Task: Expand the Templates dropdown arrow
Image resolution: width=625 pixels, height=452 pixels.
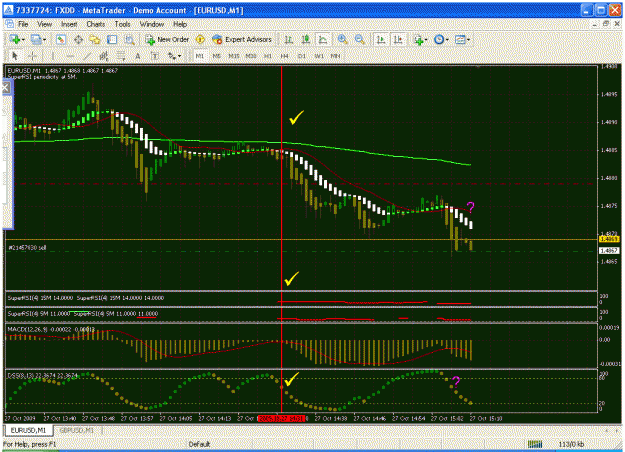Action: click(469, 39)
